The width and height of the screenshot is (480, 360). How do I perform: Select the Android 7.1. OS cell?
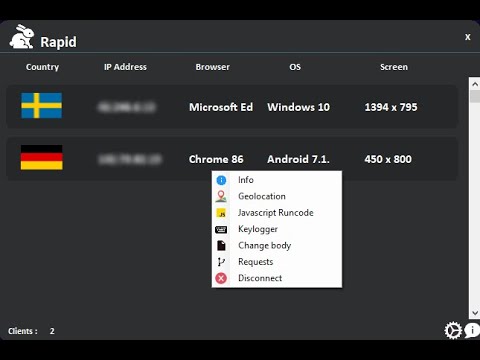pyautogui.click(x=298, y=159)
